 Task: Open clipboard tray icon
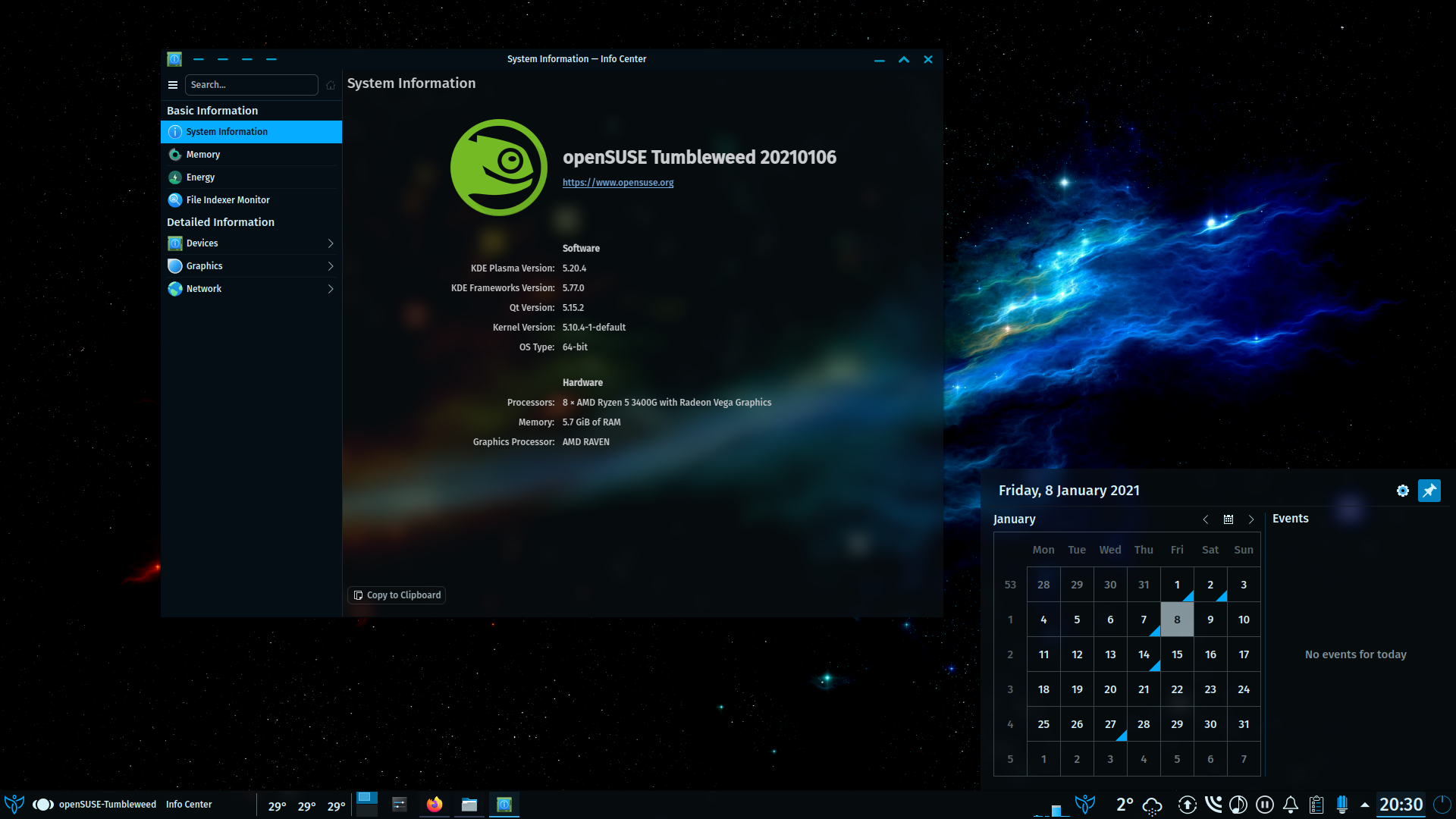[x=1316, y=805]
